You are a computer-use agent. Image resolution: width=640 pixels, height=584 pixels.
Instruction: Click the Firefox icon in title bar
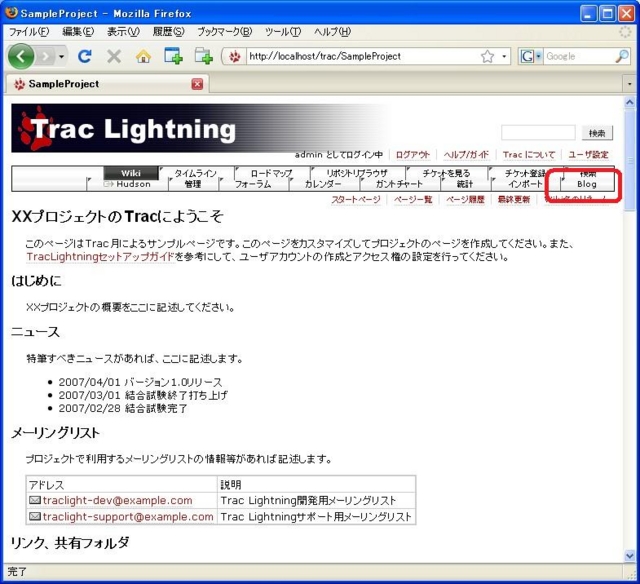click(11, 13)
